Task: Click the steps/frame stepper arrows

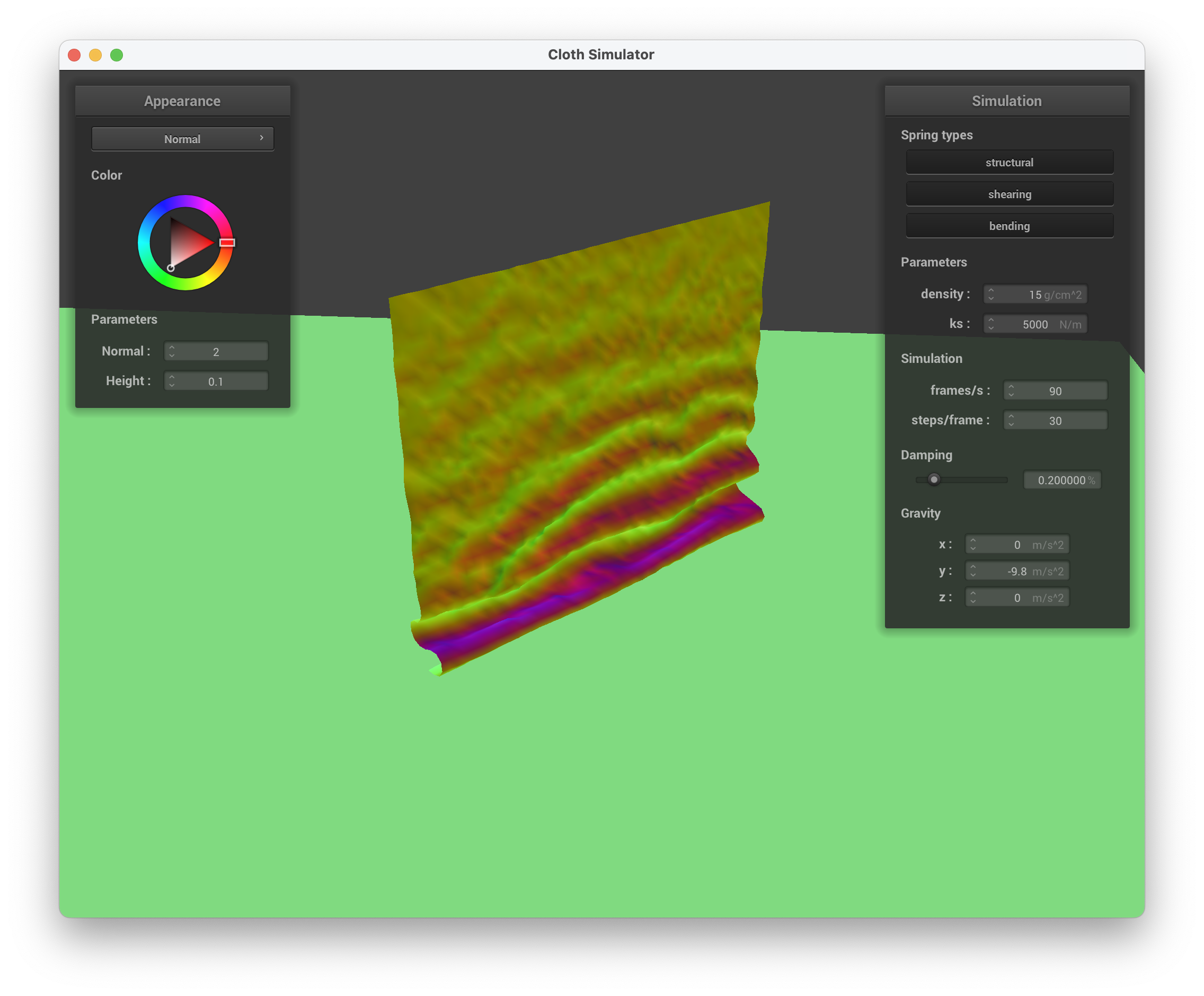Action: (x=1011, y=420)
